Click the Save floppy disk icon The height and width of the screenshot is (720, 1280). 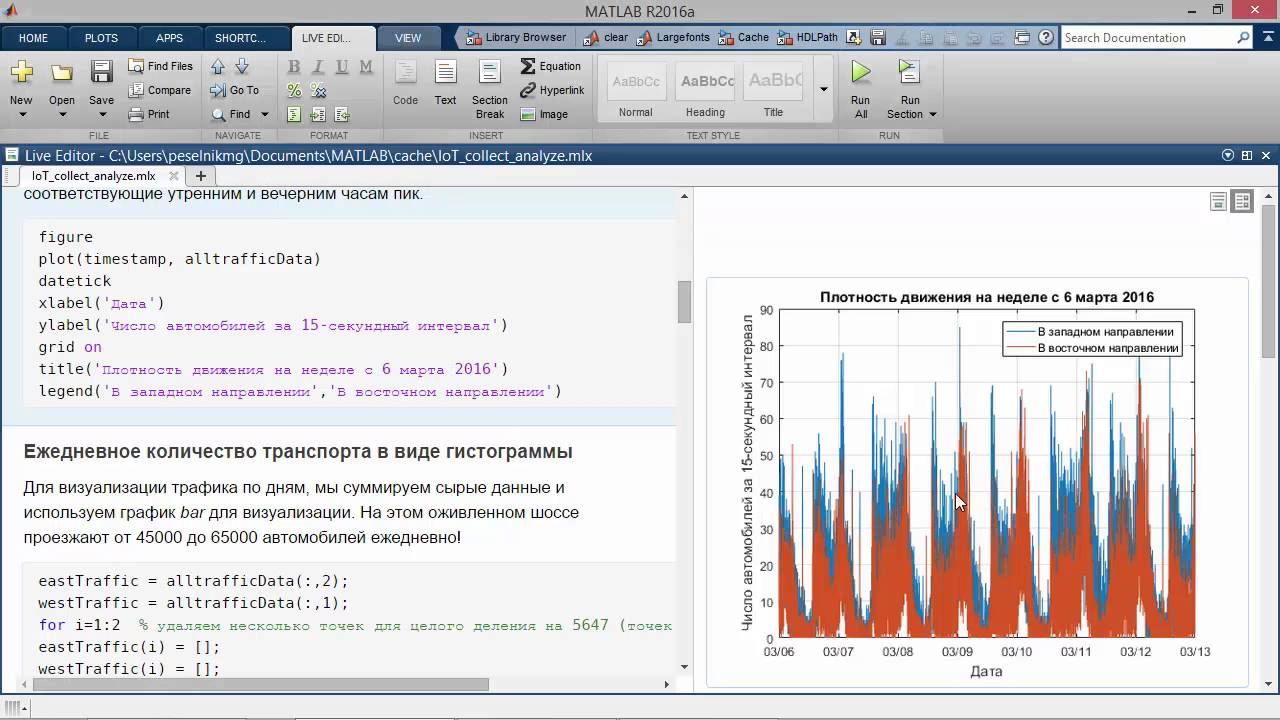tap(101, 72)
